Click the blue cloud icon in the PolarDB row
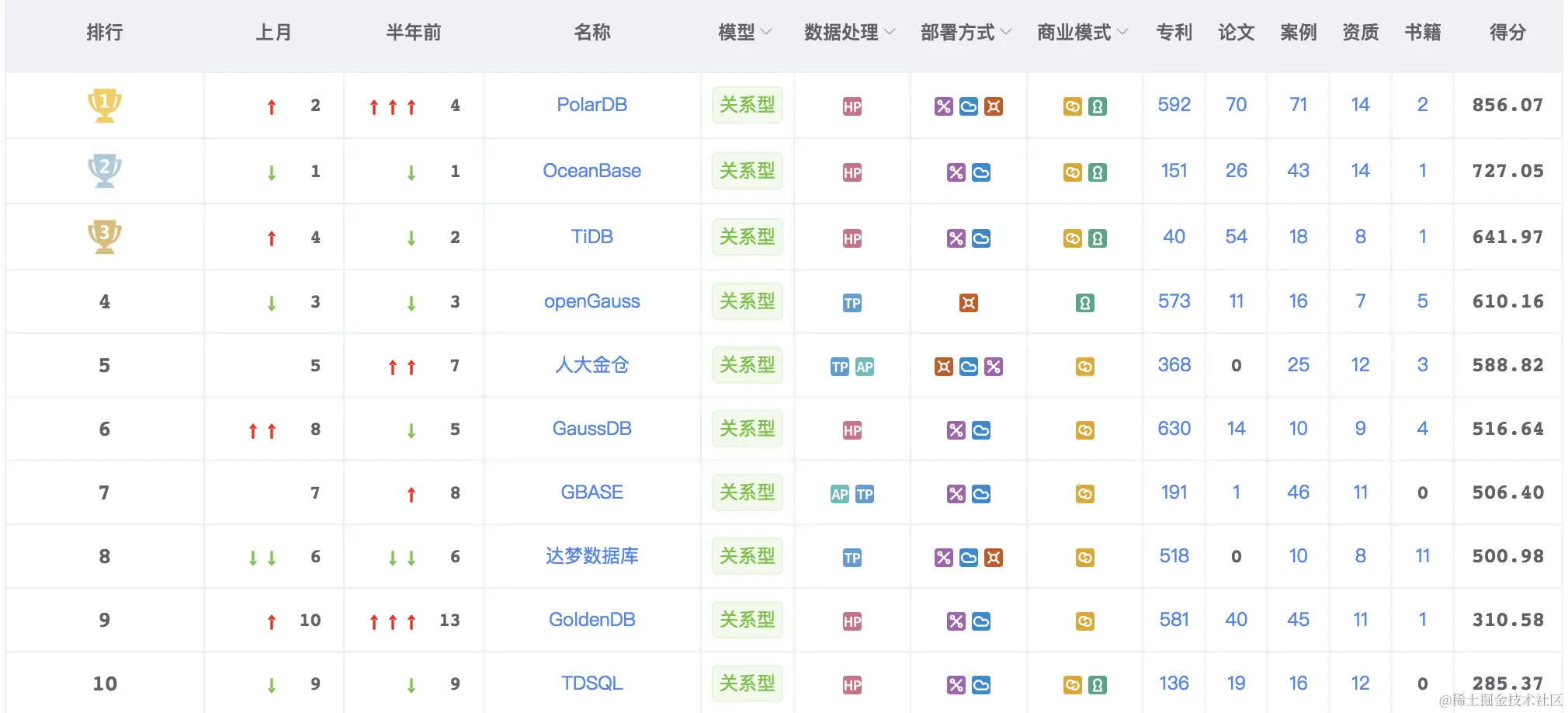Image resolution: width=1568 pixels, height=713 pixels. 969,106
